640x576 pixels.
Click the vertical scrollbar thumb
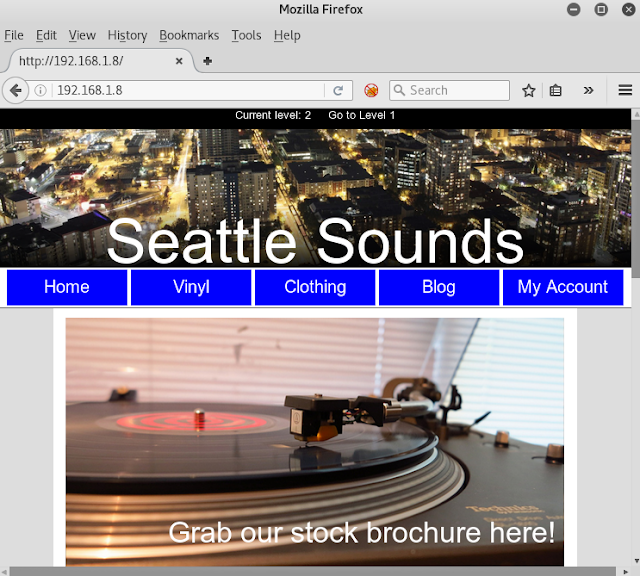[636, 199]
